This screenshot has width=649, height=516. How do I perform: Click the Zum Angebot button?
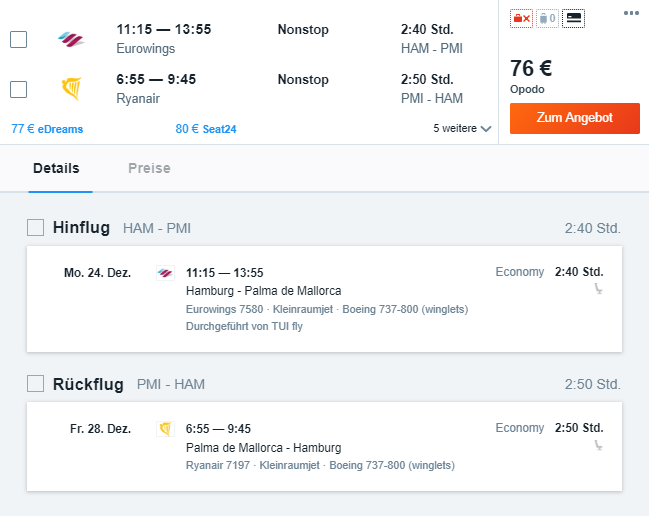click(574, 118)
